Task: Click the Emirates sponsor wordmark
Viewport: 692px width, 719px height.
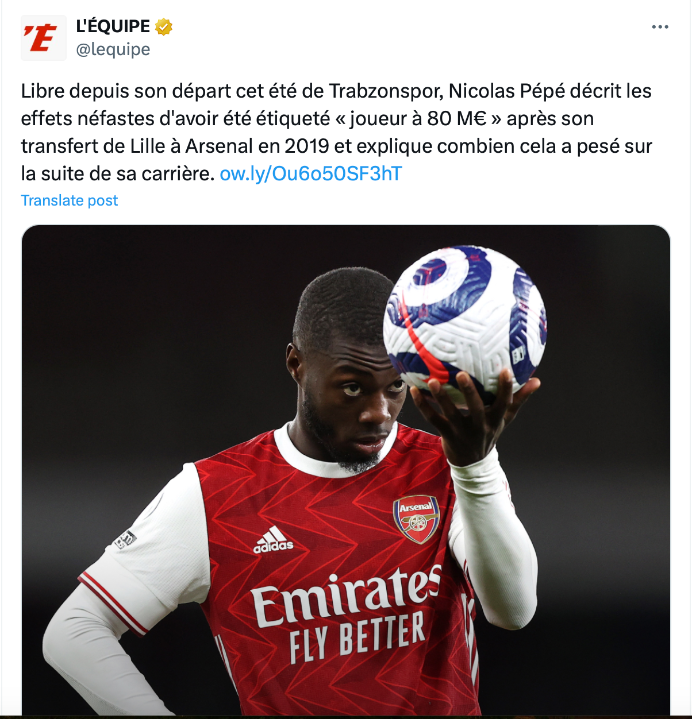Action: tap(346, 595)
